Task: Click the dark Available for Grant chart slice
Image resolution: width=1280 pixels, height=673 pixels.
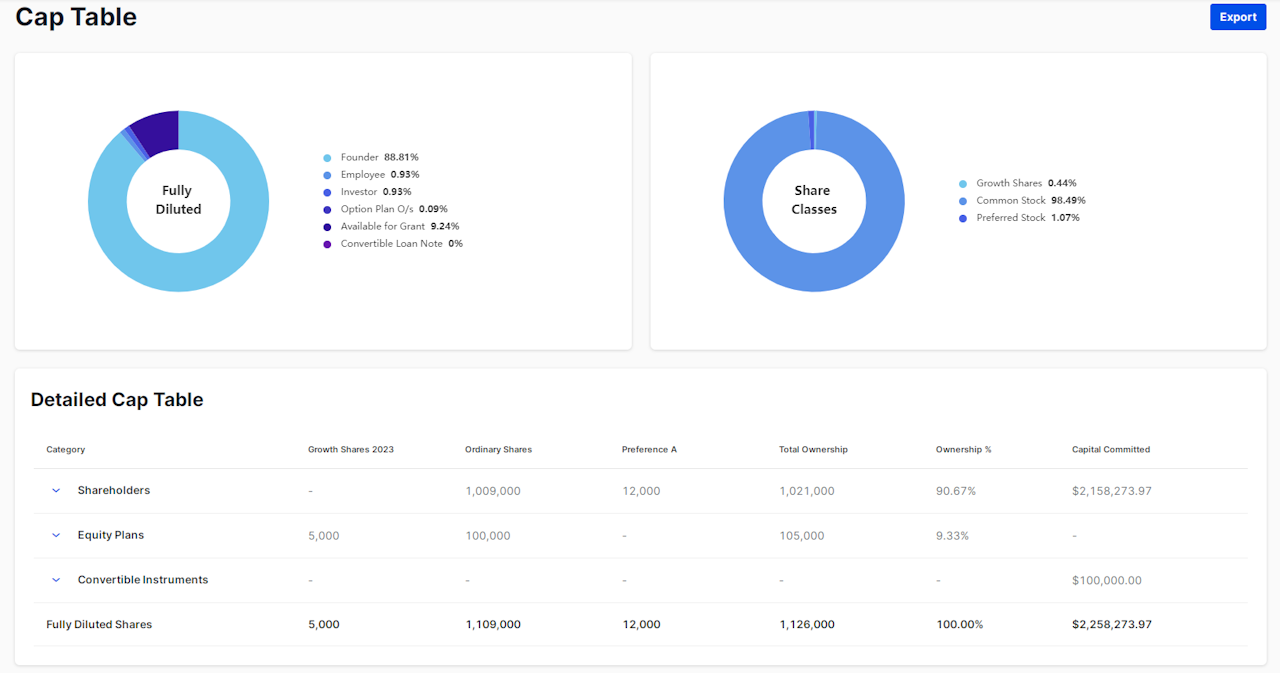Action: [x=158, y=128]
